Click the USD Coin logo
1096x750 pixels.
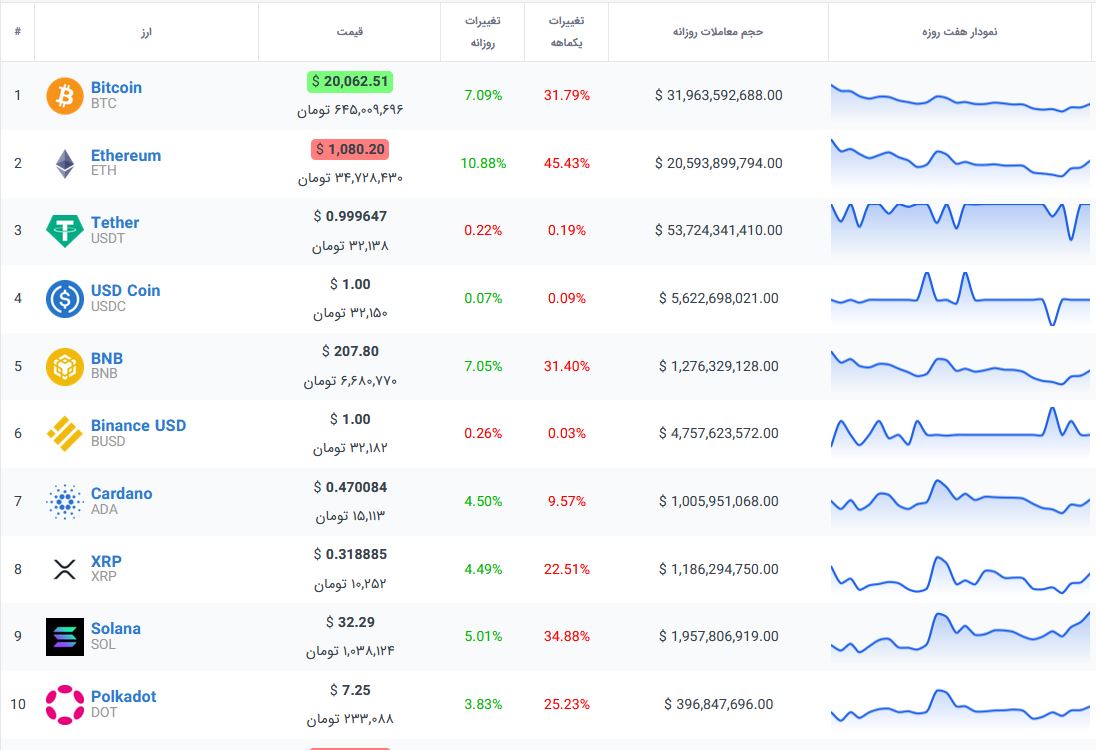coord(65,298)
